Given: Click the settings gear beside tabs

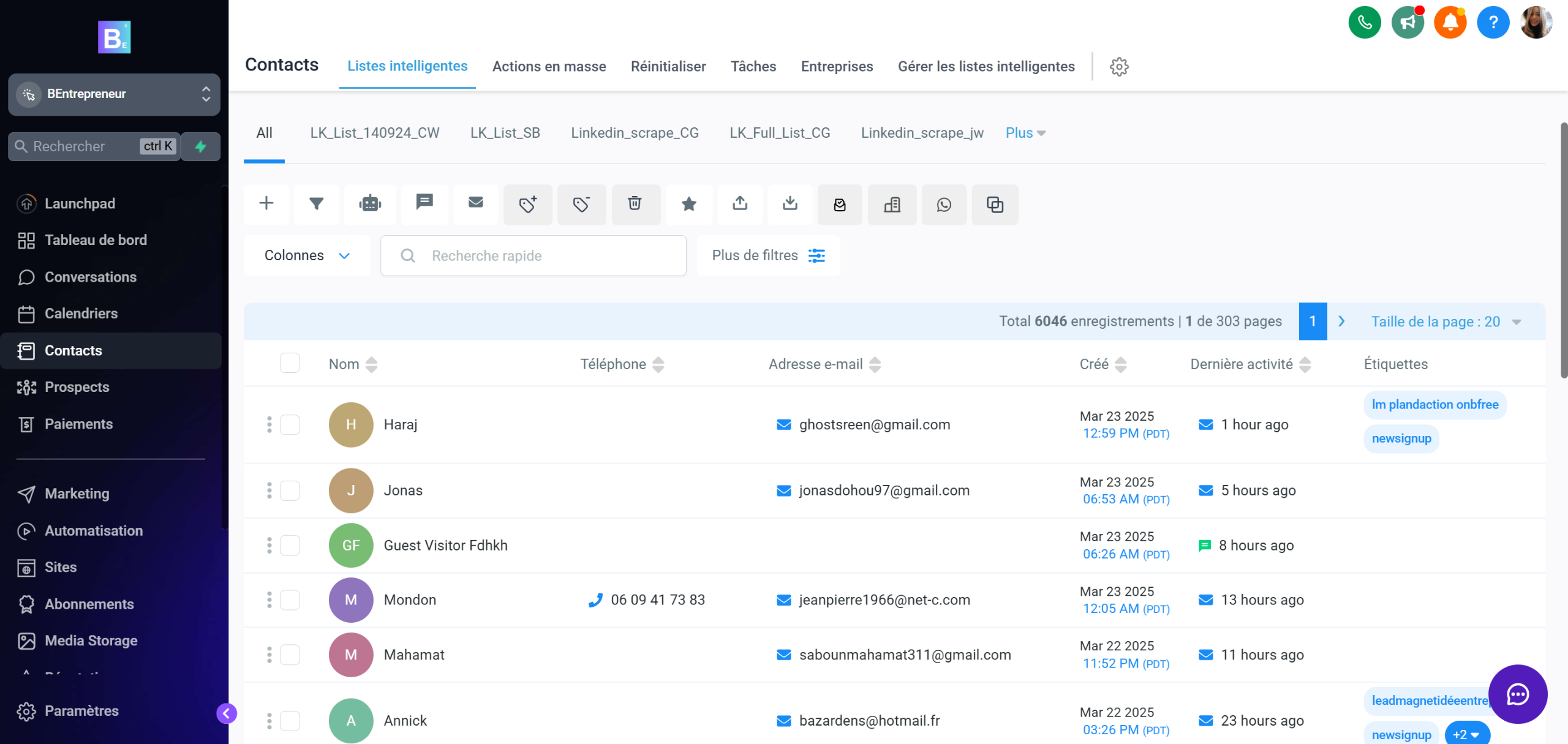Looking at the screenshot, I should point(1119,67).
